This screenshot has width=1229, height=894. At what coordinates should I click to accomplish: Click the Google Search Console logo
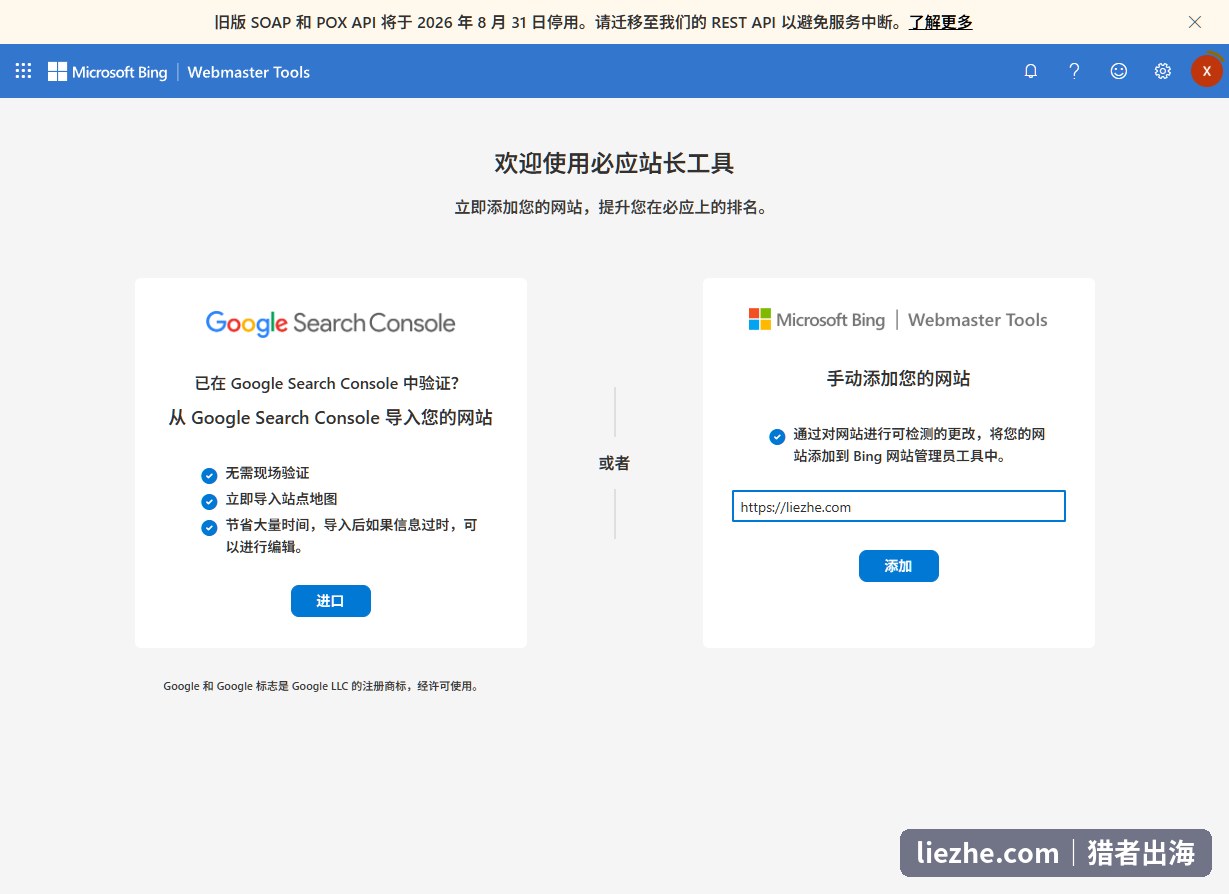[331, 323]
